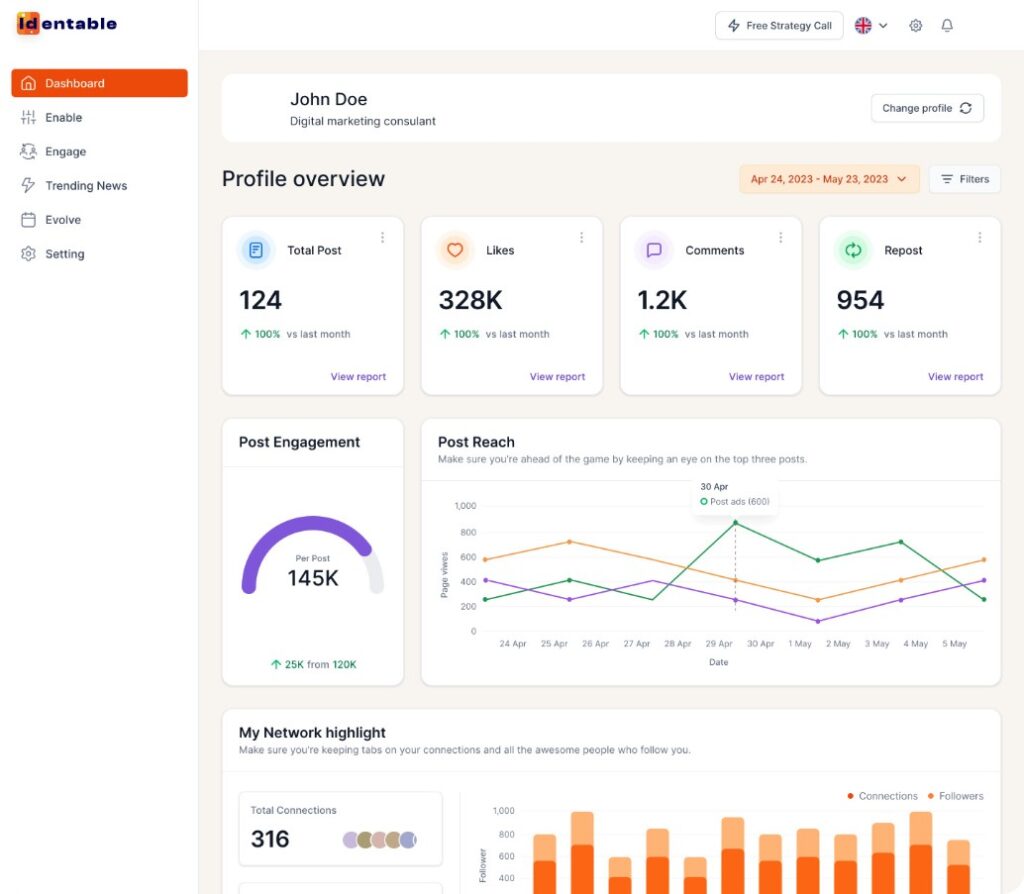Select the Engage sidebar icon
This screenshot has width=1024, height=894.
[28, 151]
